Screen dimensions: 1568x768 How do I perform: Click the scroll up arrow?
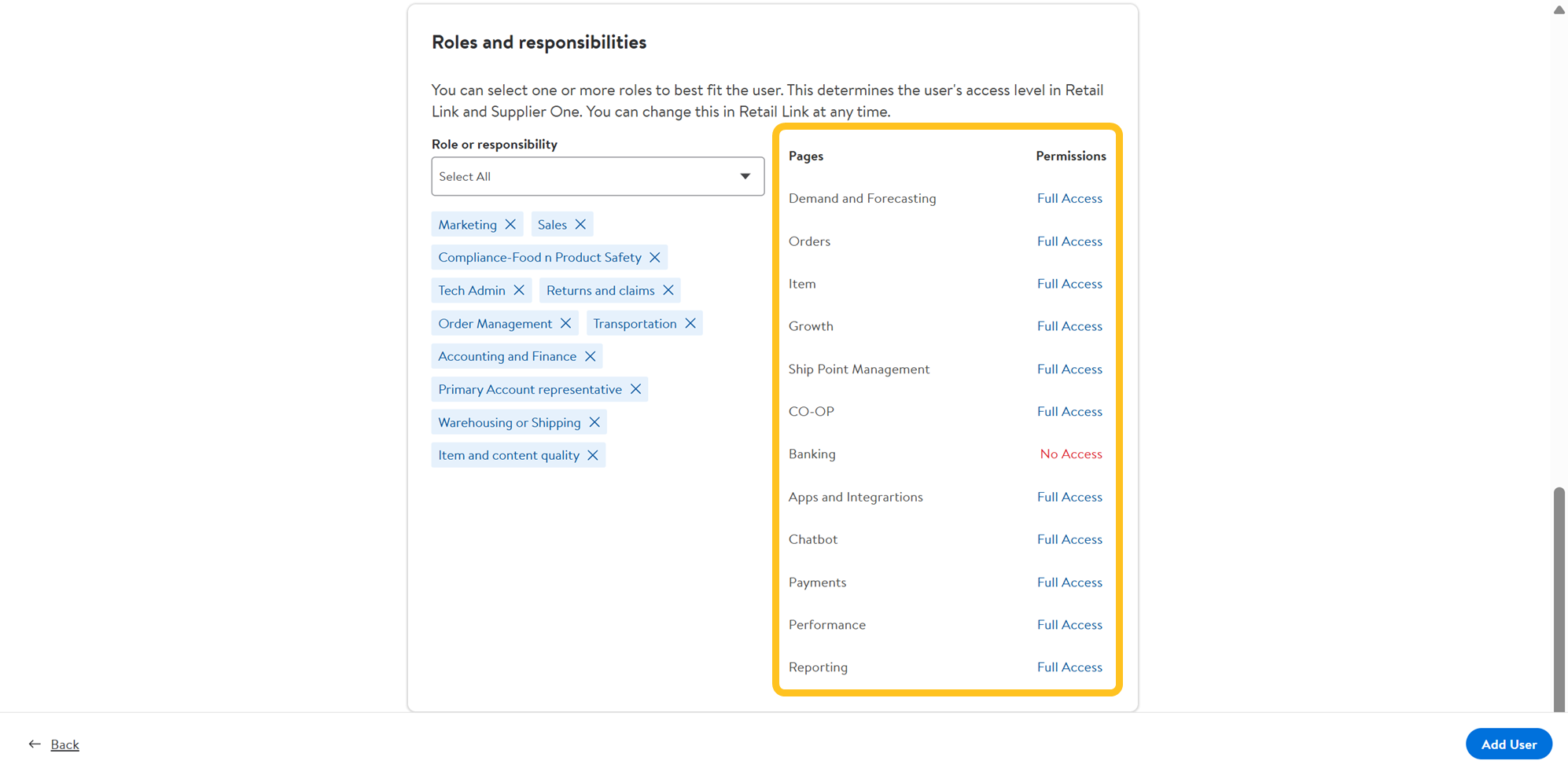[x=1559, y=10]
